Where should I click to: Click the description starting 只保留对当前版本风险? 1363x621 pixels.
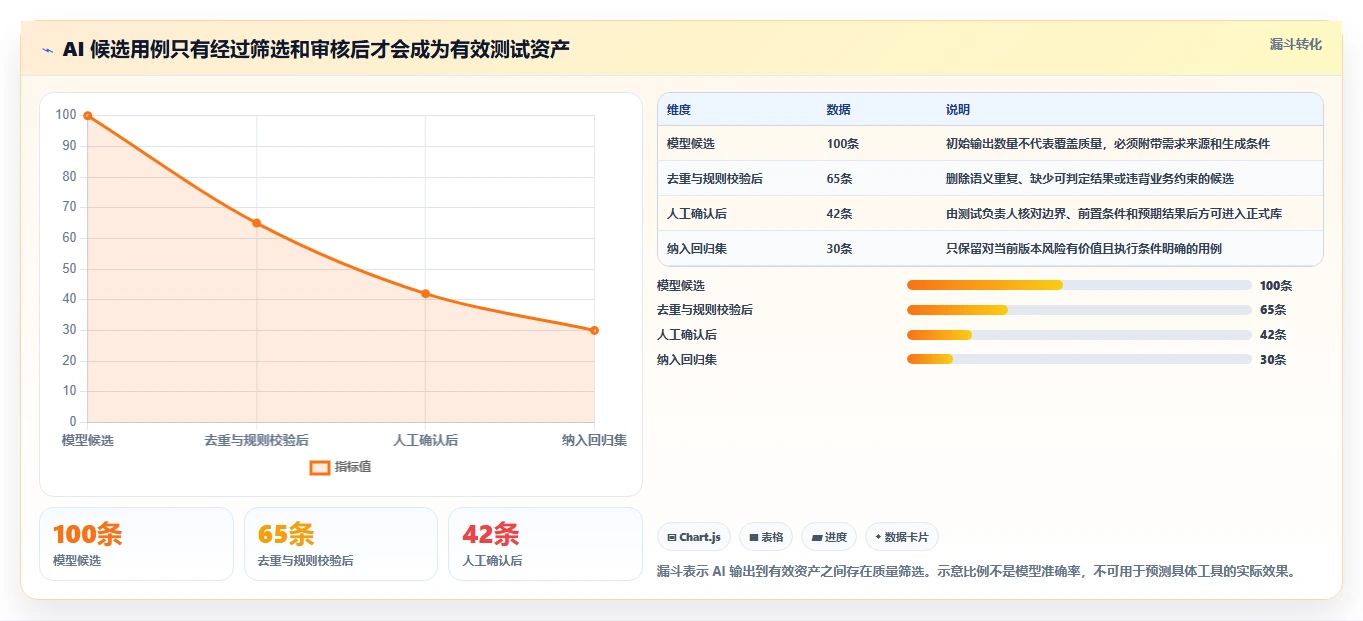tap(1084, 249)
